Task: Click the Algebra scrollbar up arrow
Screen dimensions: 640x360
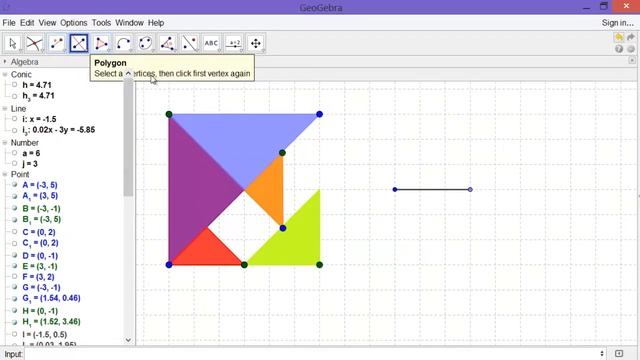Action: point(128,73)
